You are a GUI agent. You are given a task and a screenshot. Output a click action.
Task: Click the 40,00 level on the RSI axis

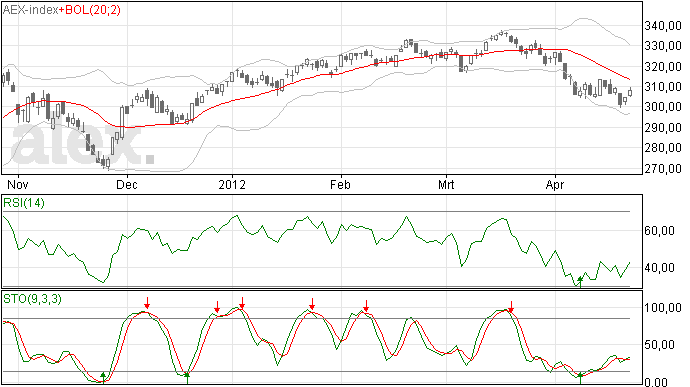point(659,268)
